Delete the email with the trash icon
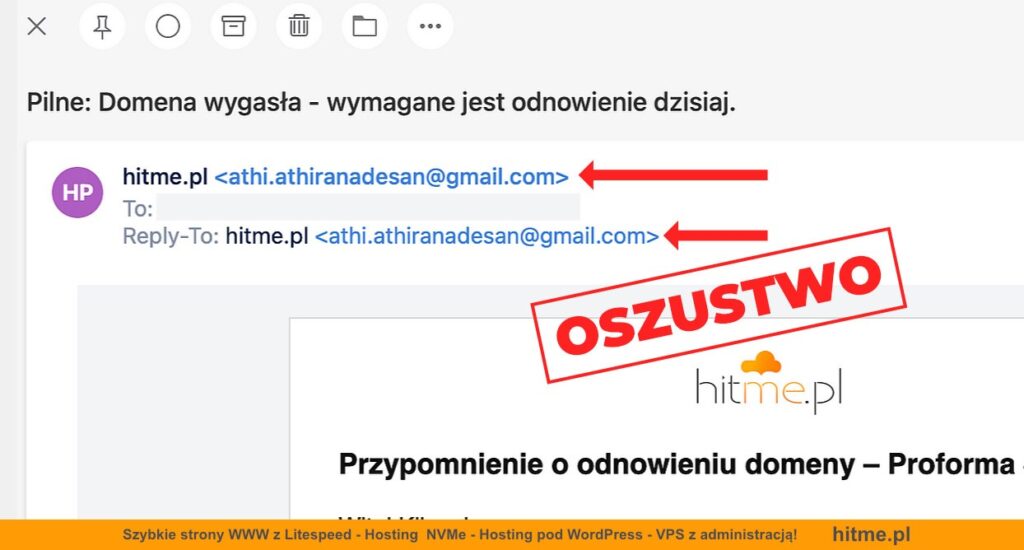The image size is (1024, 550). (x=299, y=26)
